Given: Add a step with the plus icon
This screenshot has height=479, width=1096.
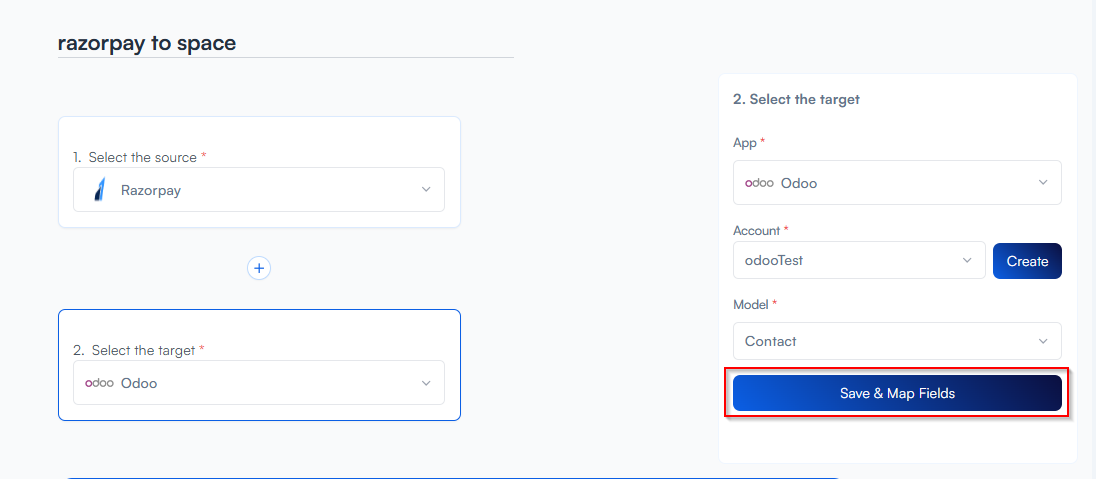Looking at the screenshot, I should [259, 268].
